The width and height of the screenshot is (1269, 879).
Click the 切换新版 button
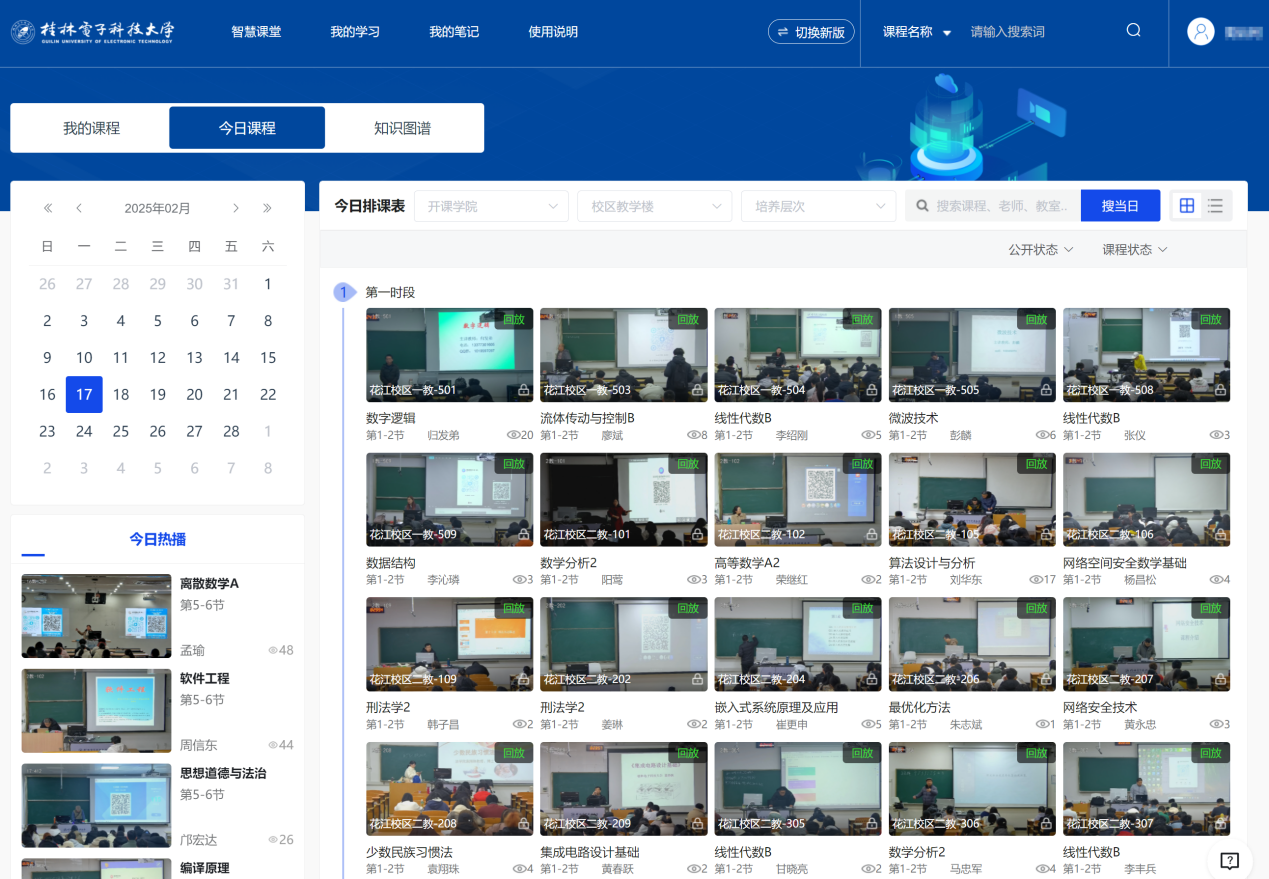tap(811, 32)
